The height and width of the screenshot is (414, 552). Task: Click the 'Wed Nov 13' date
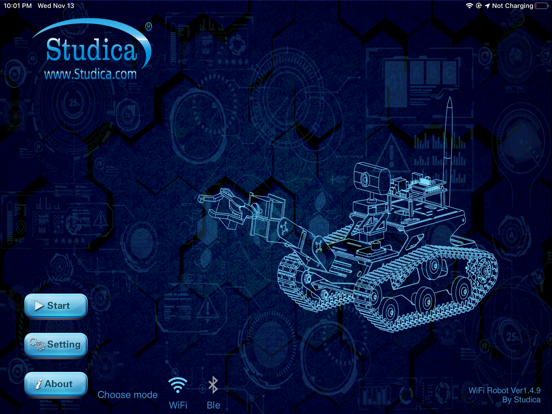point(56,6)
